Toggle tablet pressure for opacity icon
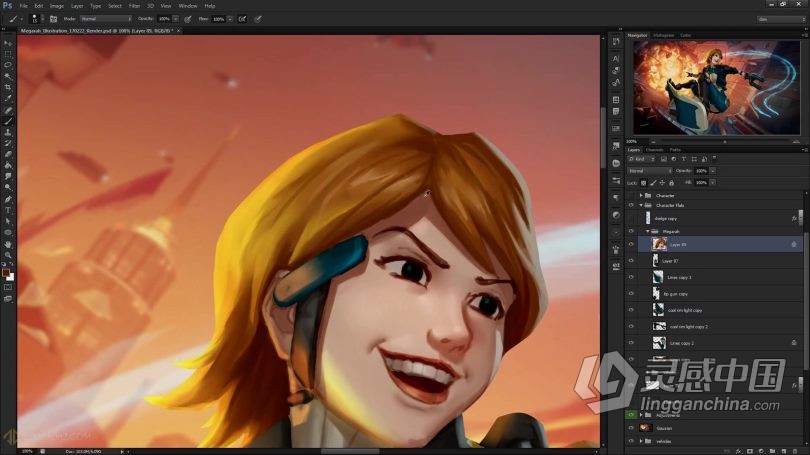 click(x=188, y=19)
